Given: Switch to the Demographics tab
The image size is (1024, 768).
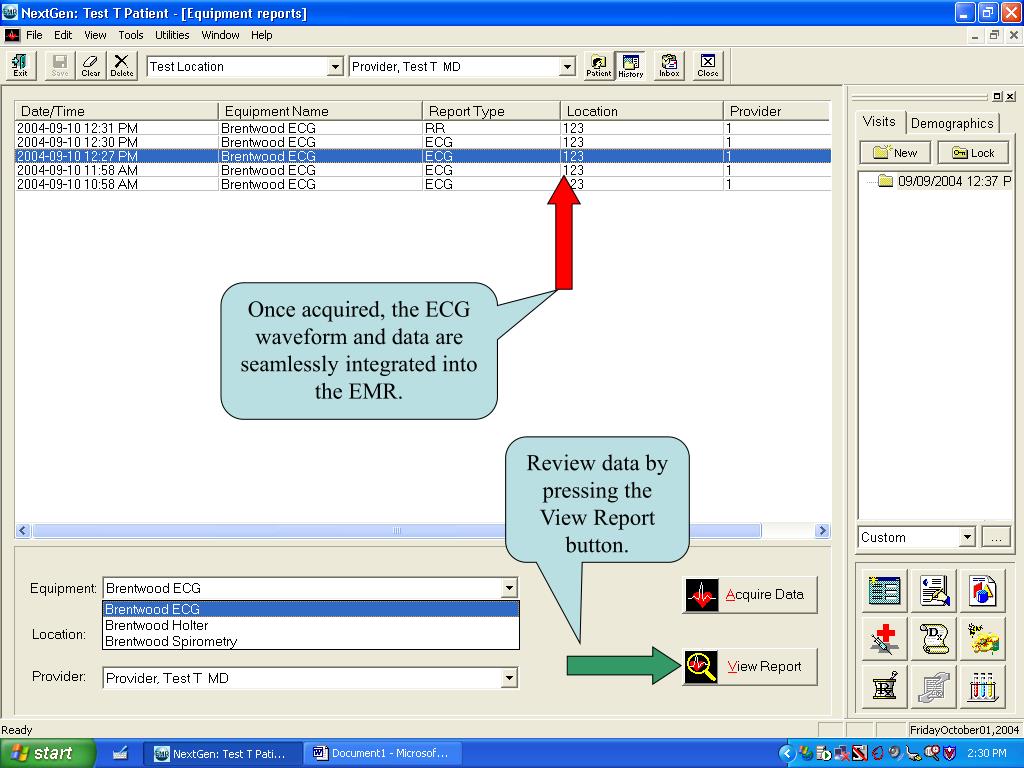Looking at the screenshot, I should point(952,123).
